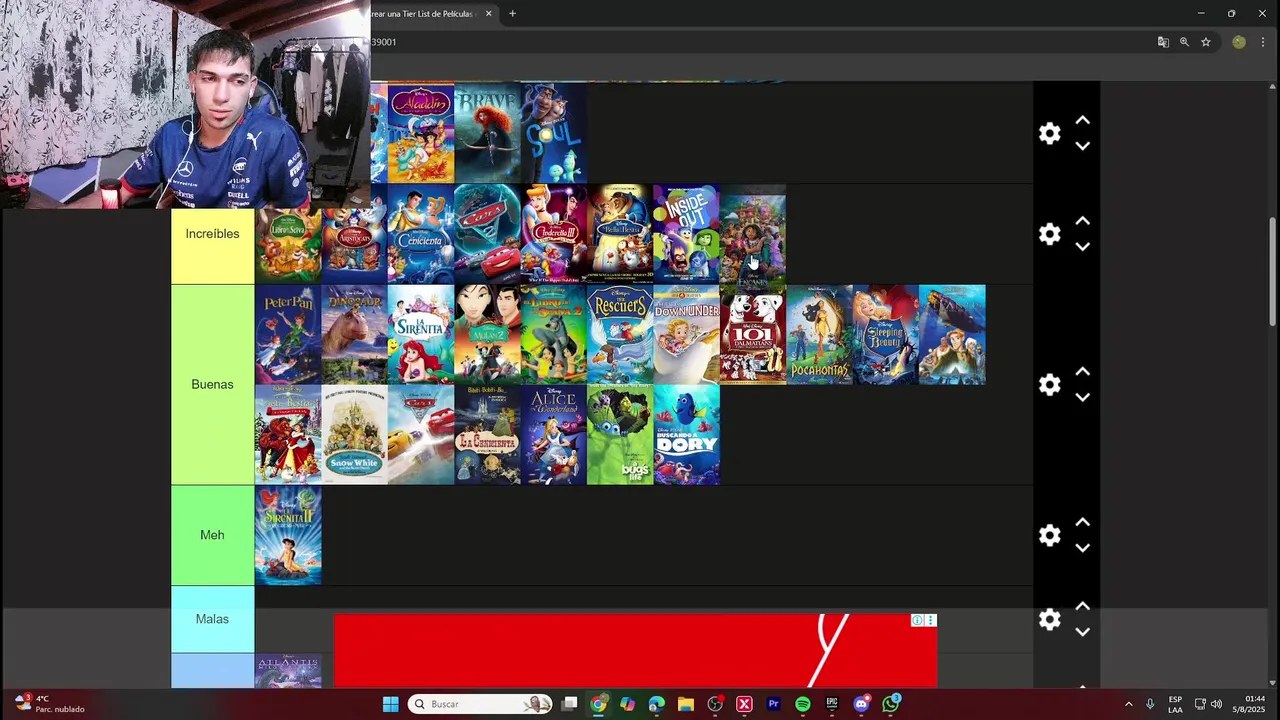Viewport: 1280px width, 720px height.
Task: Click the microphone icon in system tray
Action: pos(1150,704)
